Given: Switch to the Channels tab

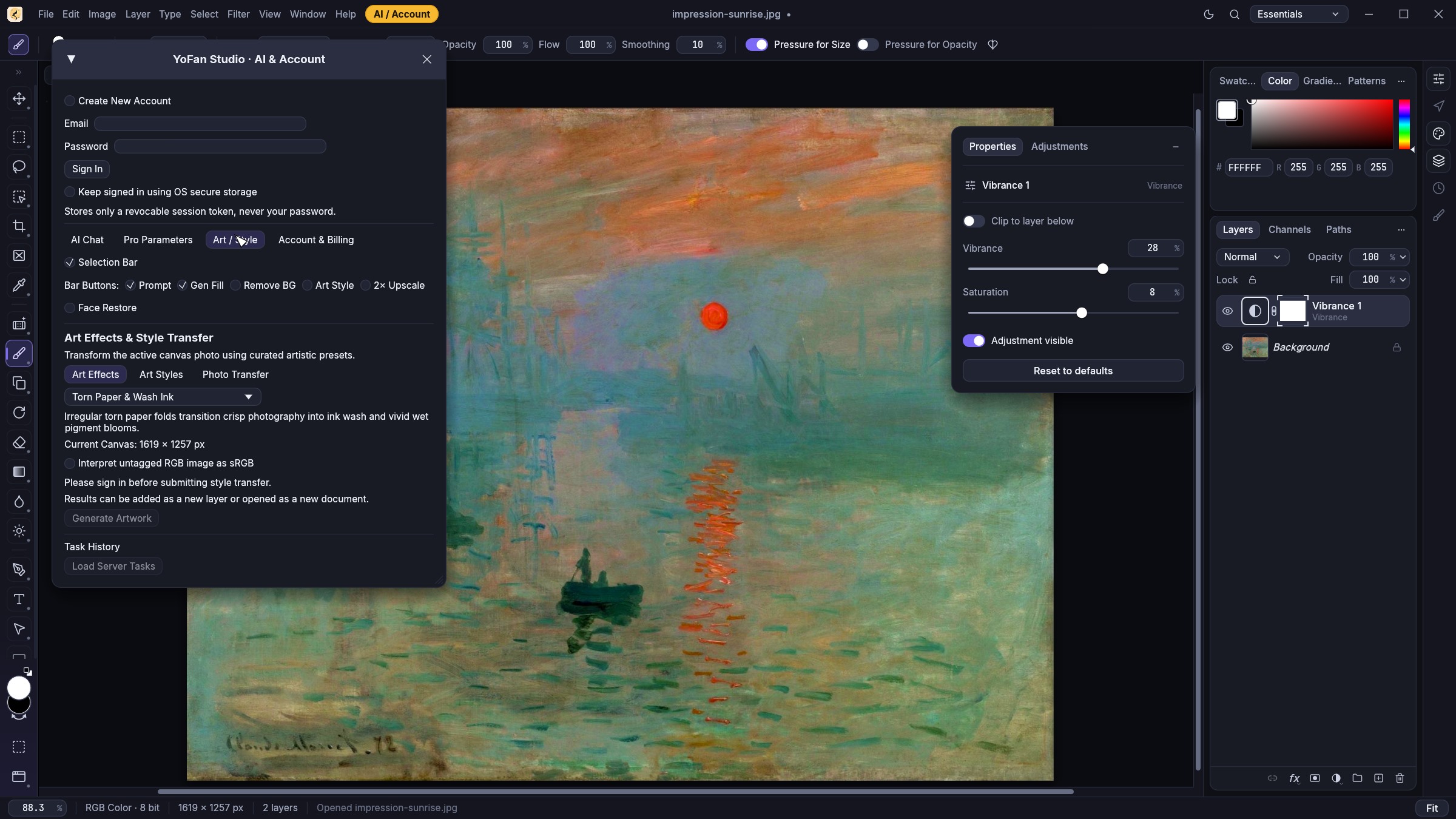Looking at the screenshot, I should click(1289, 229).
